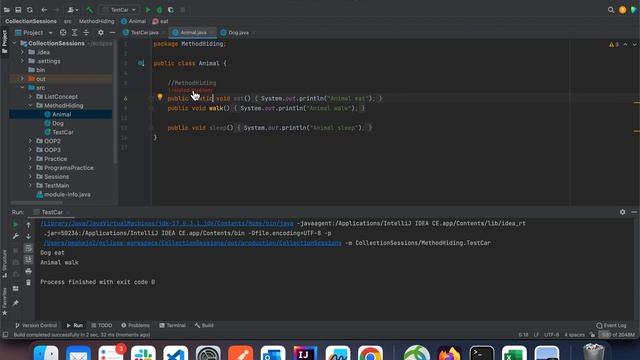This screenshot has width=640, height=360.
Task: Toggle soft-wrap in Run console
Action: [28, 248]
